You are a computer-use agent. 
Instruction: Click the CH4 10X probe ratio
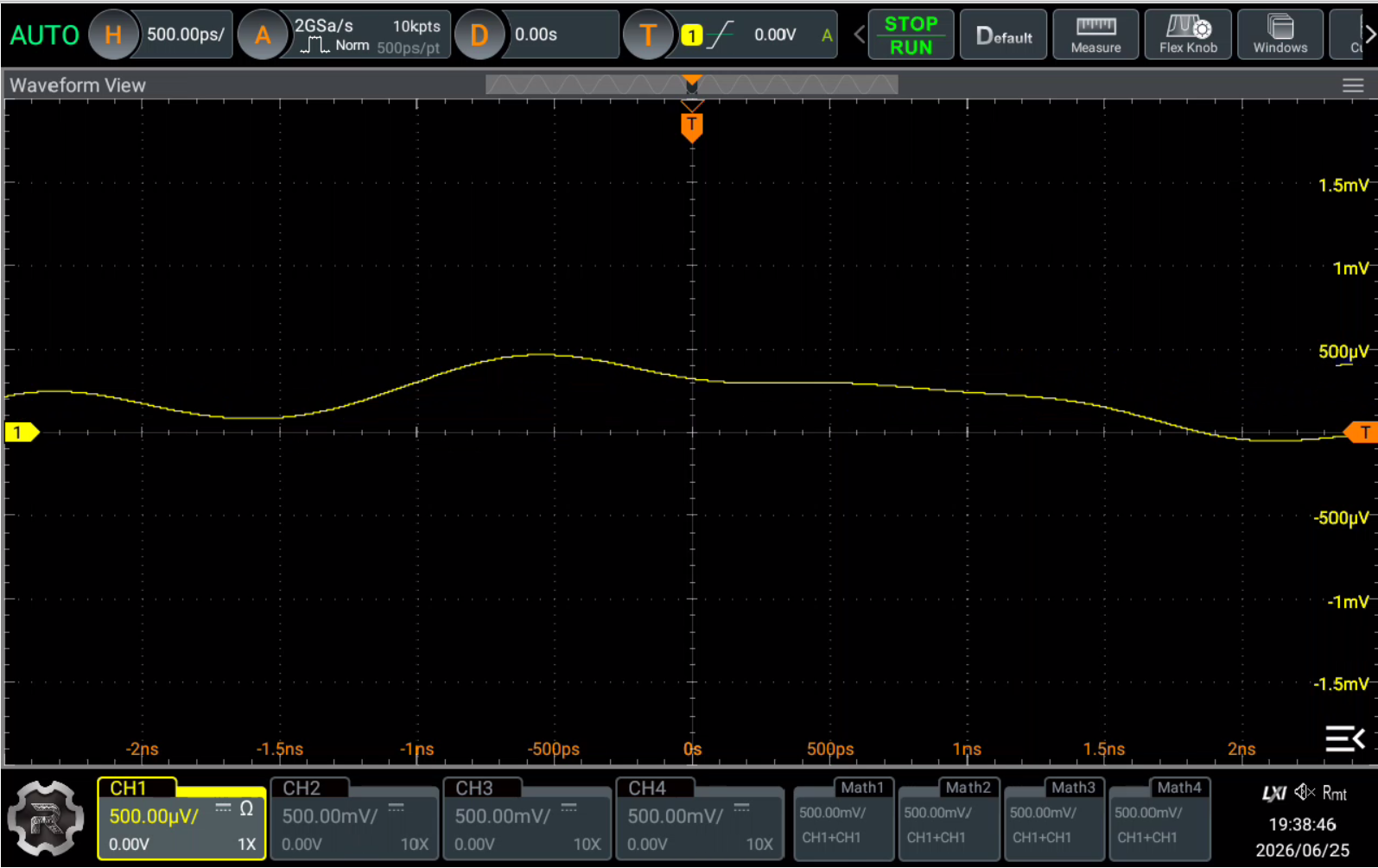tap(760, 845)
